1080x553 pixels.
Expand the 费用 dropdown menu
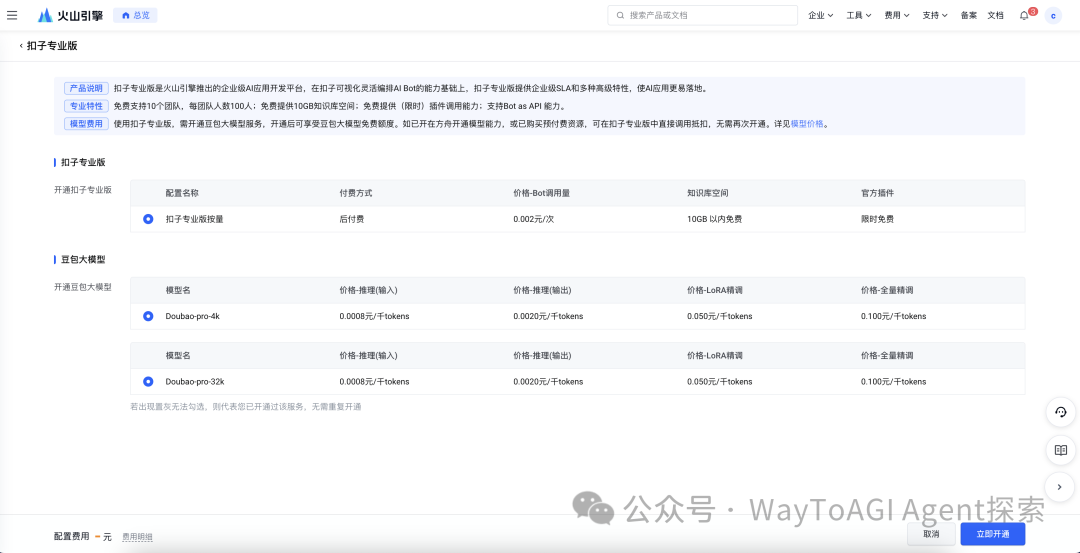897,15
